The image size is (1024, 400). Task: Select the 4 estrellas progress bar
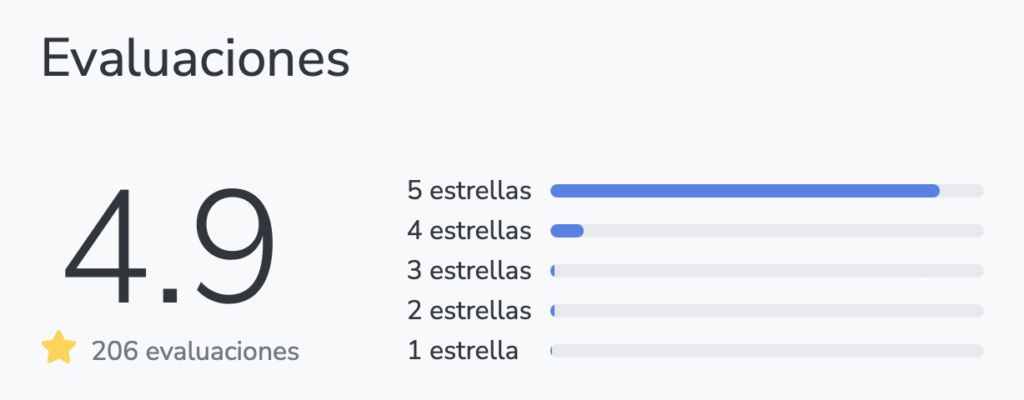pos(767,231)
